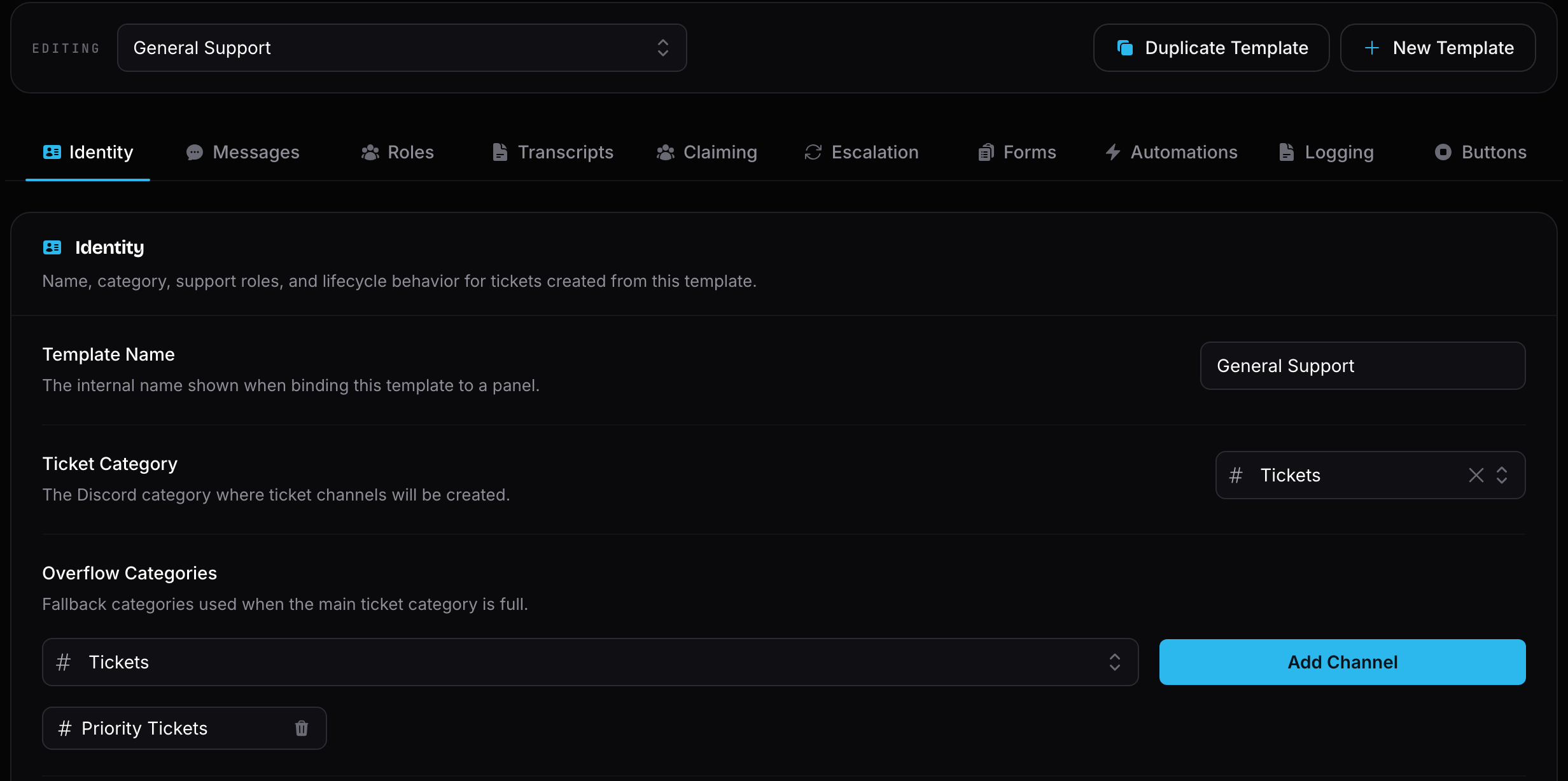Click the Add Channel button
The image size is (1568, 781).
1343,662
